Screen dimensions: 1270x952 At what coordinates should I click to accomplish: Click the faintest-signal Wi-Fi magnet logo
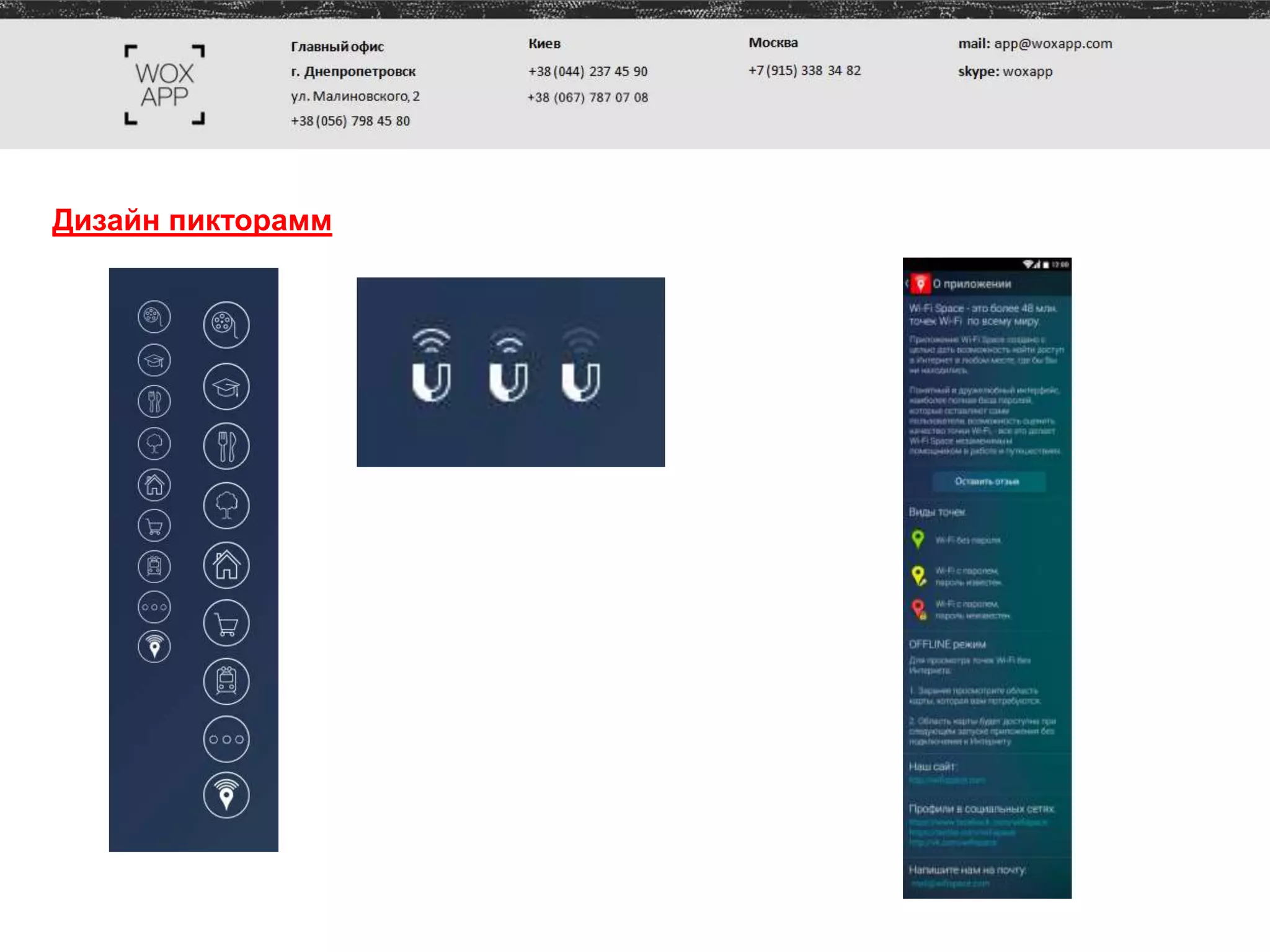tap(581, 366)
